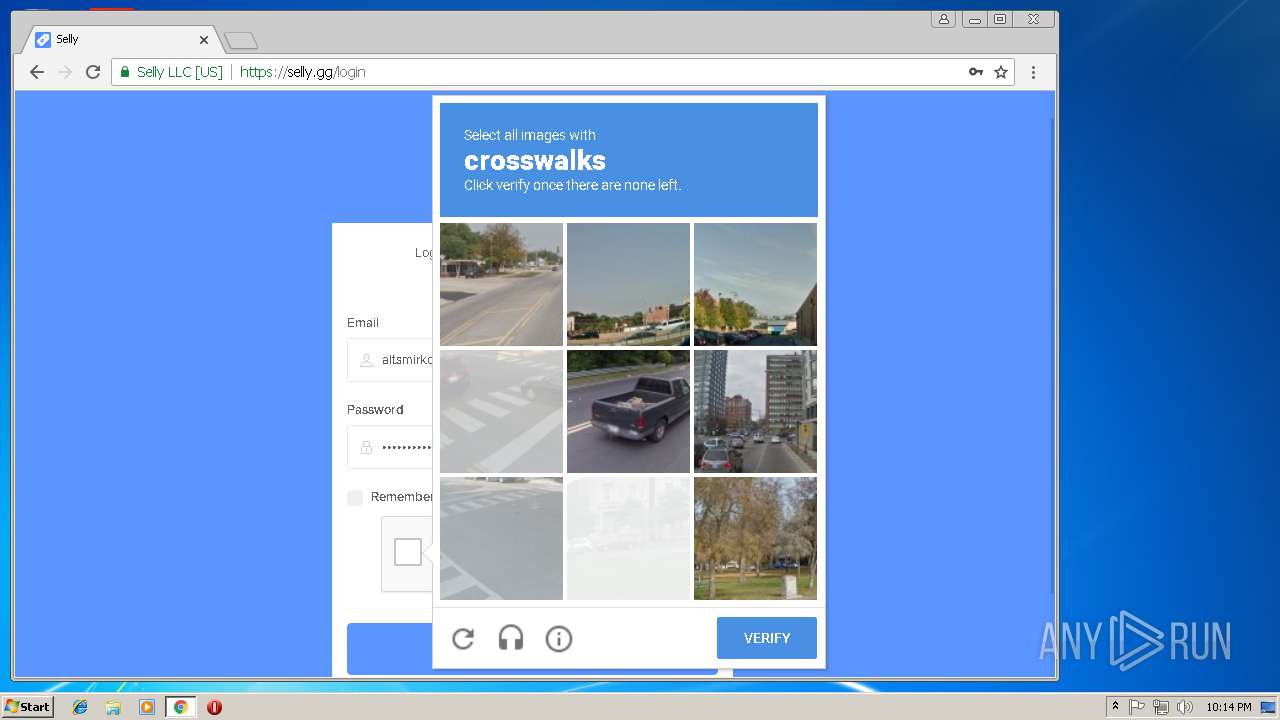1280x720 pixels.
Task: Toggle the Remember me checkbox
Action: [x=355, y=497]
